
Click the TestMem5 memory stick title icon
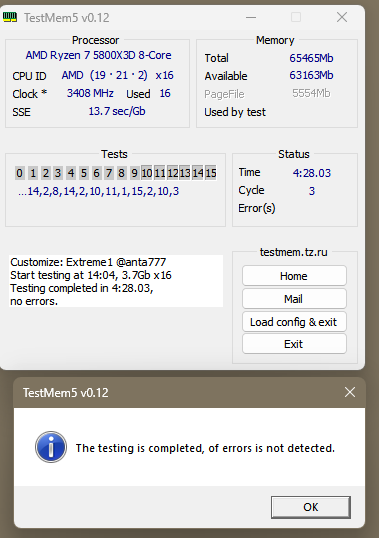pos(9,17)
